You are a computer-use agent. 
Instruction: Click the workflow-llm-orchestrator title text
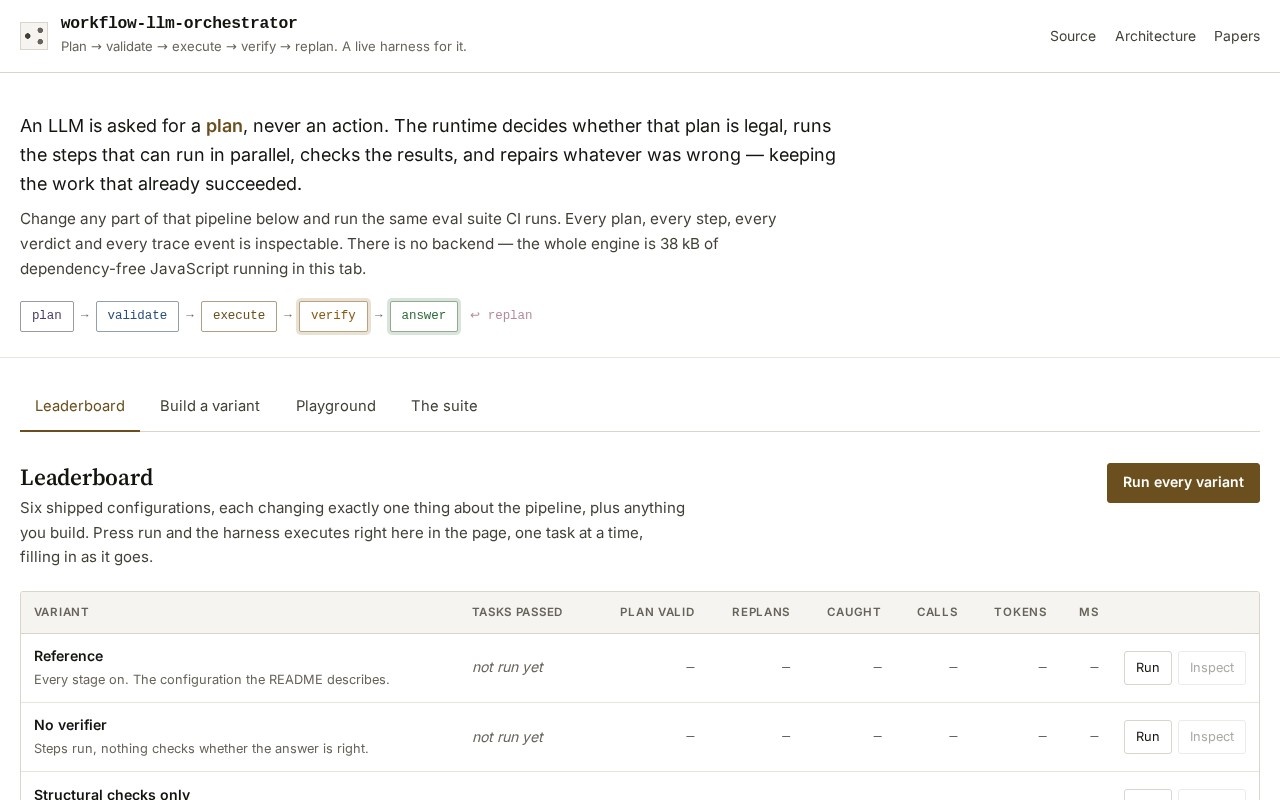[x=179, y=23]
